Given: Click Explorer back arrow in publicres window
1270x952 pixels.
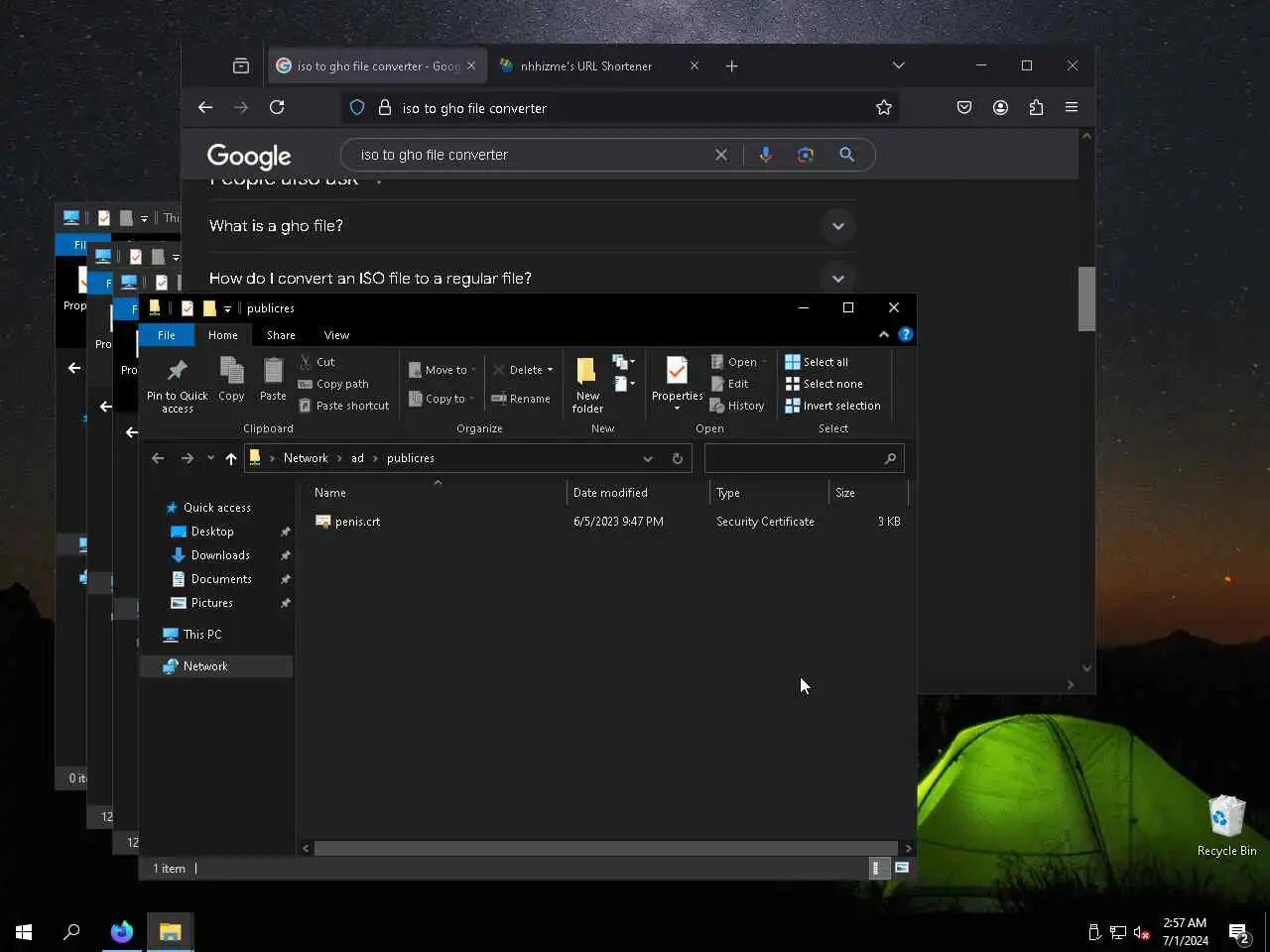Looking at the screenshot, I should click(x=158, y=458).
